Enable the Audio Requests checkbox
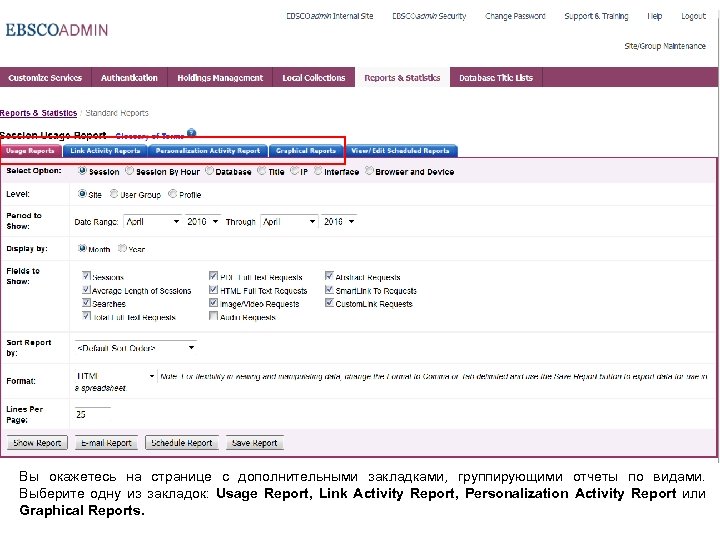 pos(213,316)
